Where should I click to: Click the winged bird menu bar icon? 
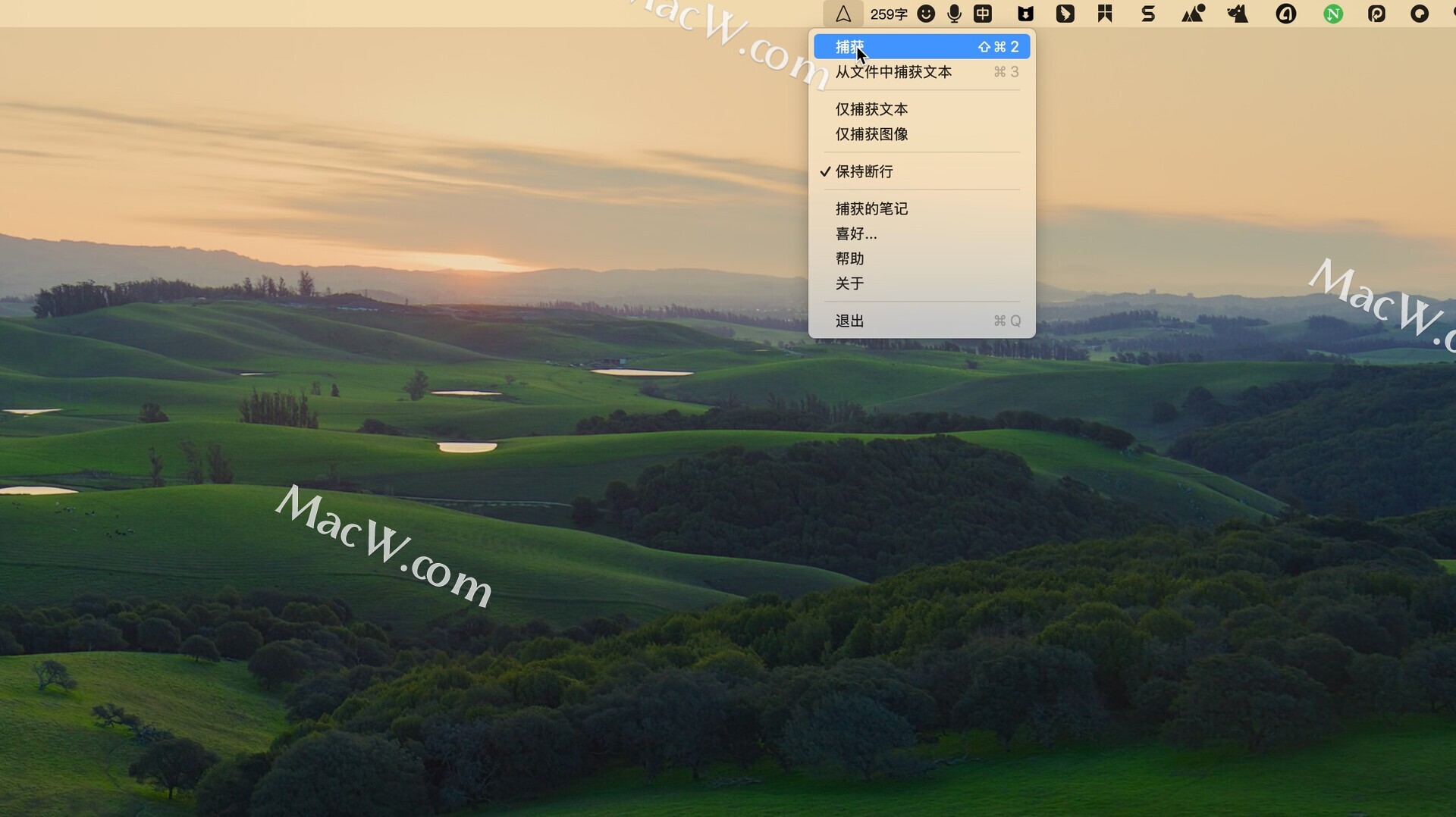click(x=1065, y=14)
